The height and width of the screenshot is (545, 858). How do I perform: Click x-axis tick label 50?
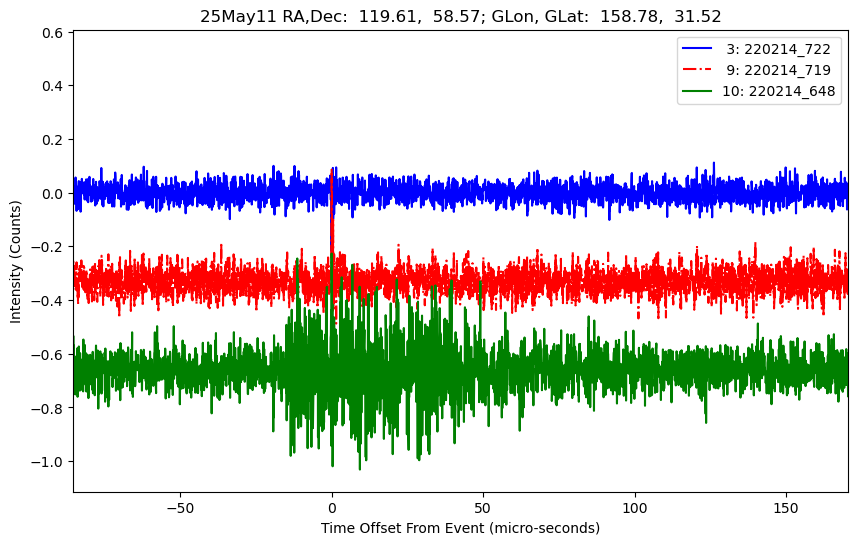[483, 508]
